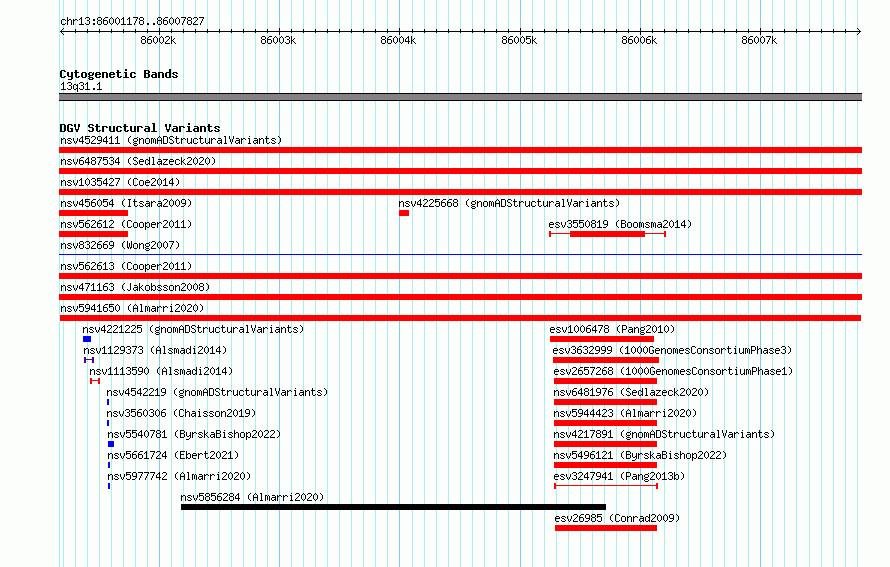
Task: Click the nsv4529411 gnomADStructuralVariants label
Action: [171, 140]
